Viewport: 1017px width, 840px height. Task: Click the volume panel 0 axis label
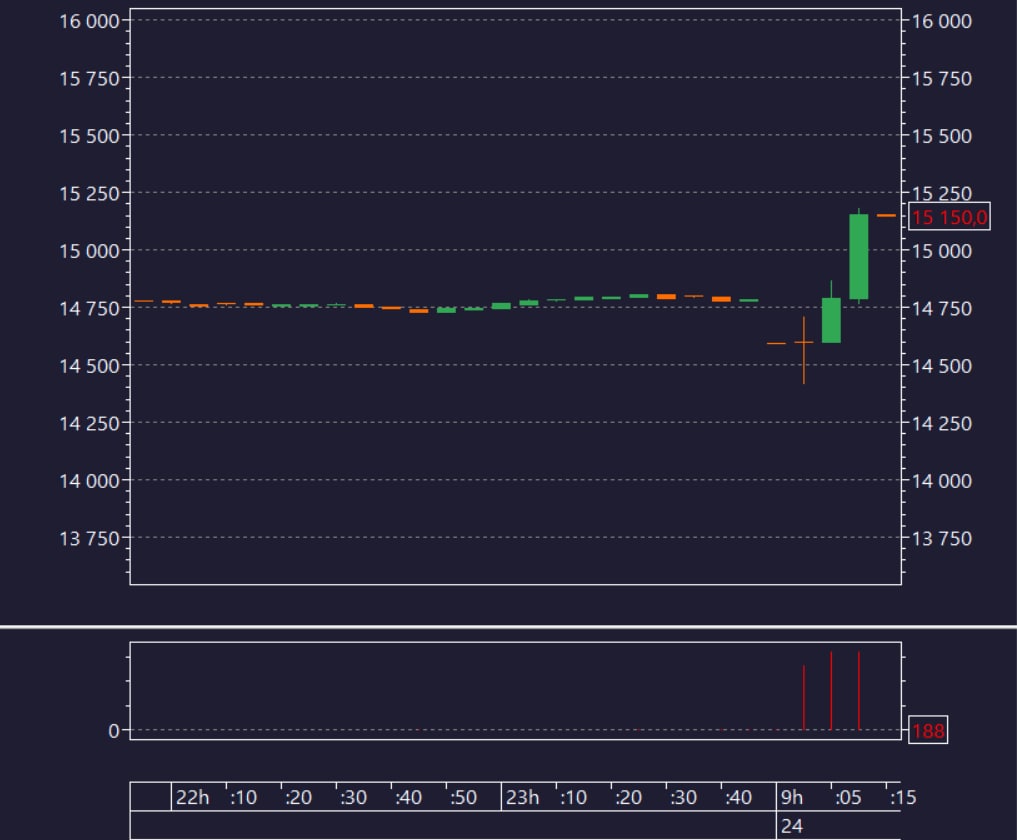click(x=114, y=731)
